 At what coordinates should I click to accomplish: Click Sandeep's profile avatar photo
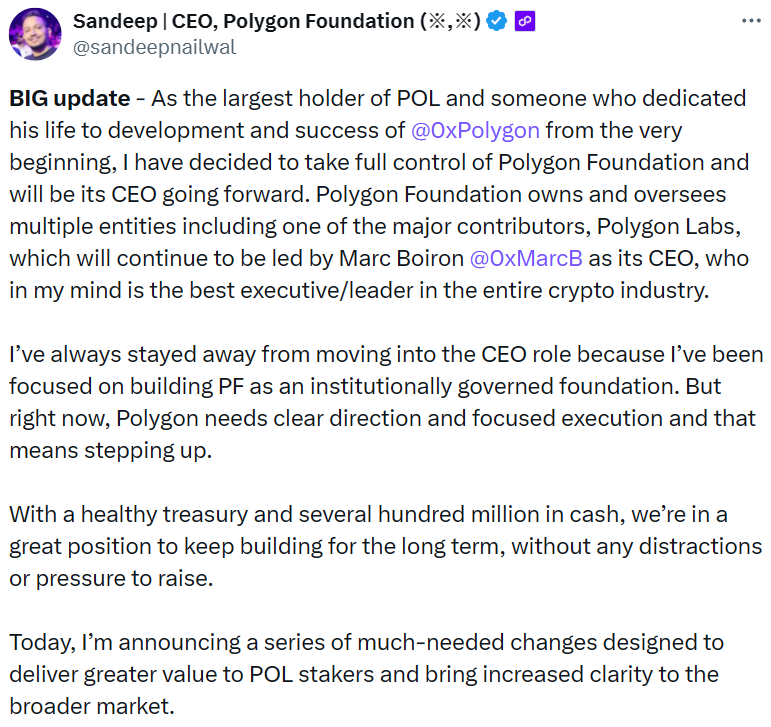pyautogui.click(x=35, y=33)
